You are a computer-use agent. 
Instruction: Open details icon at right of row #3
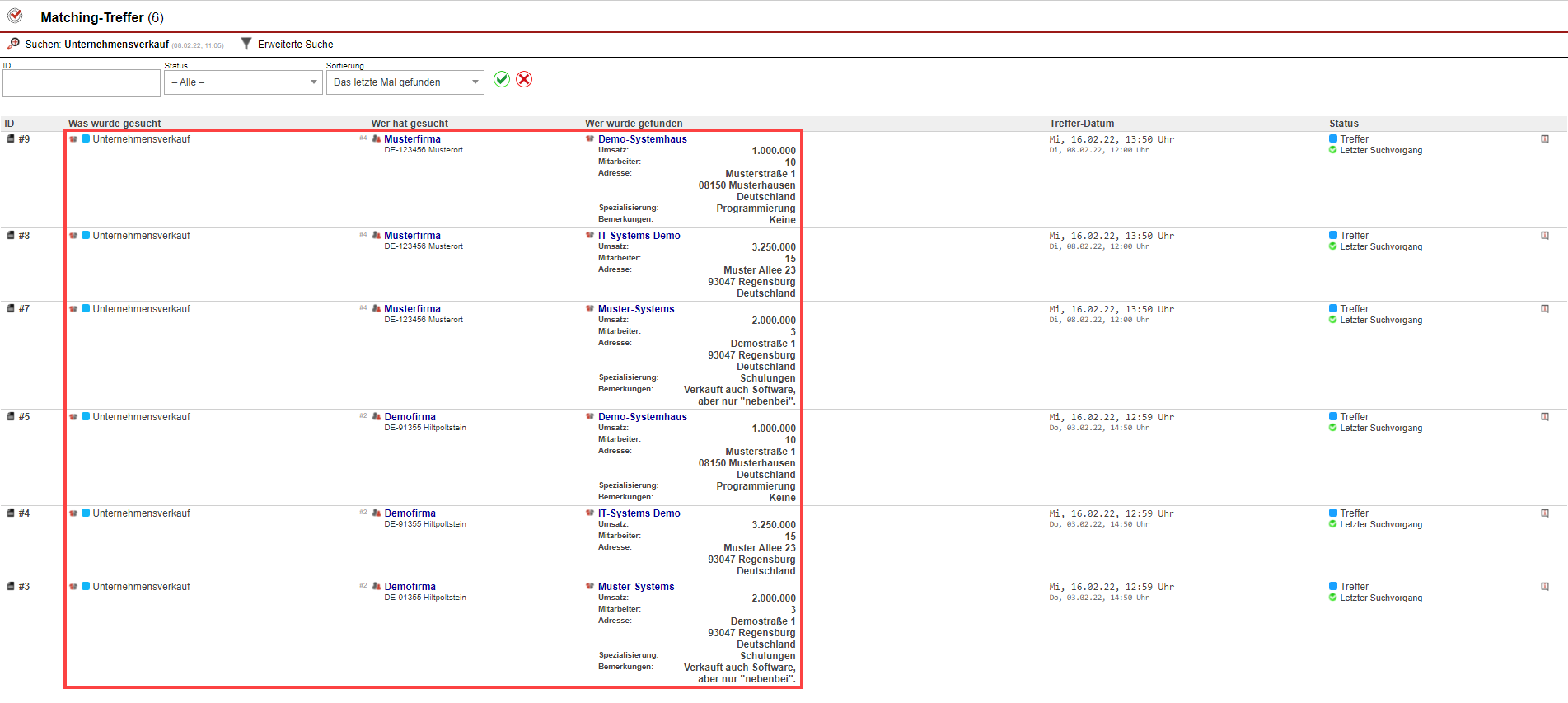pyautogui.click(x=1545, y=587)
